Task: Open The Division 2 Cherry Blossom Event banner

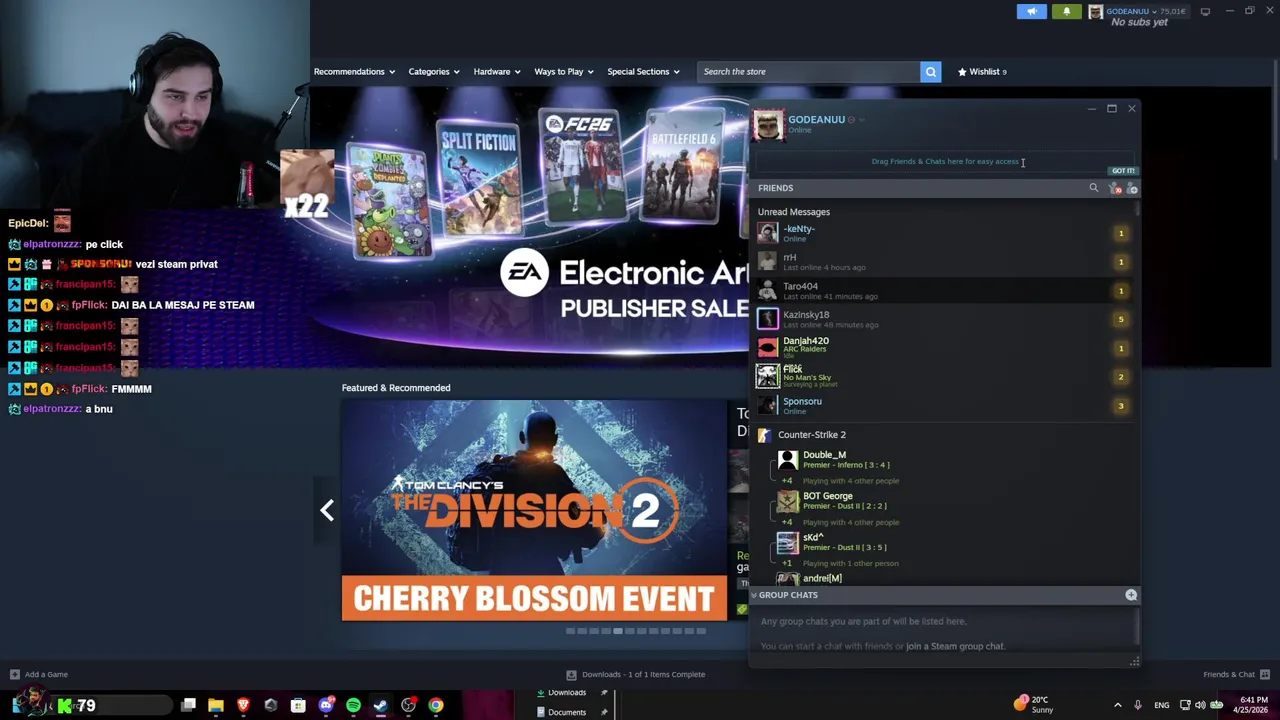Action: coord(534,510)
